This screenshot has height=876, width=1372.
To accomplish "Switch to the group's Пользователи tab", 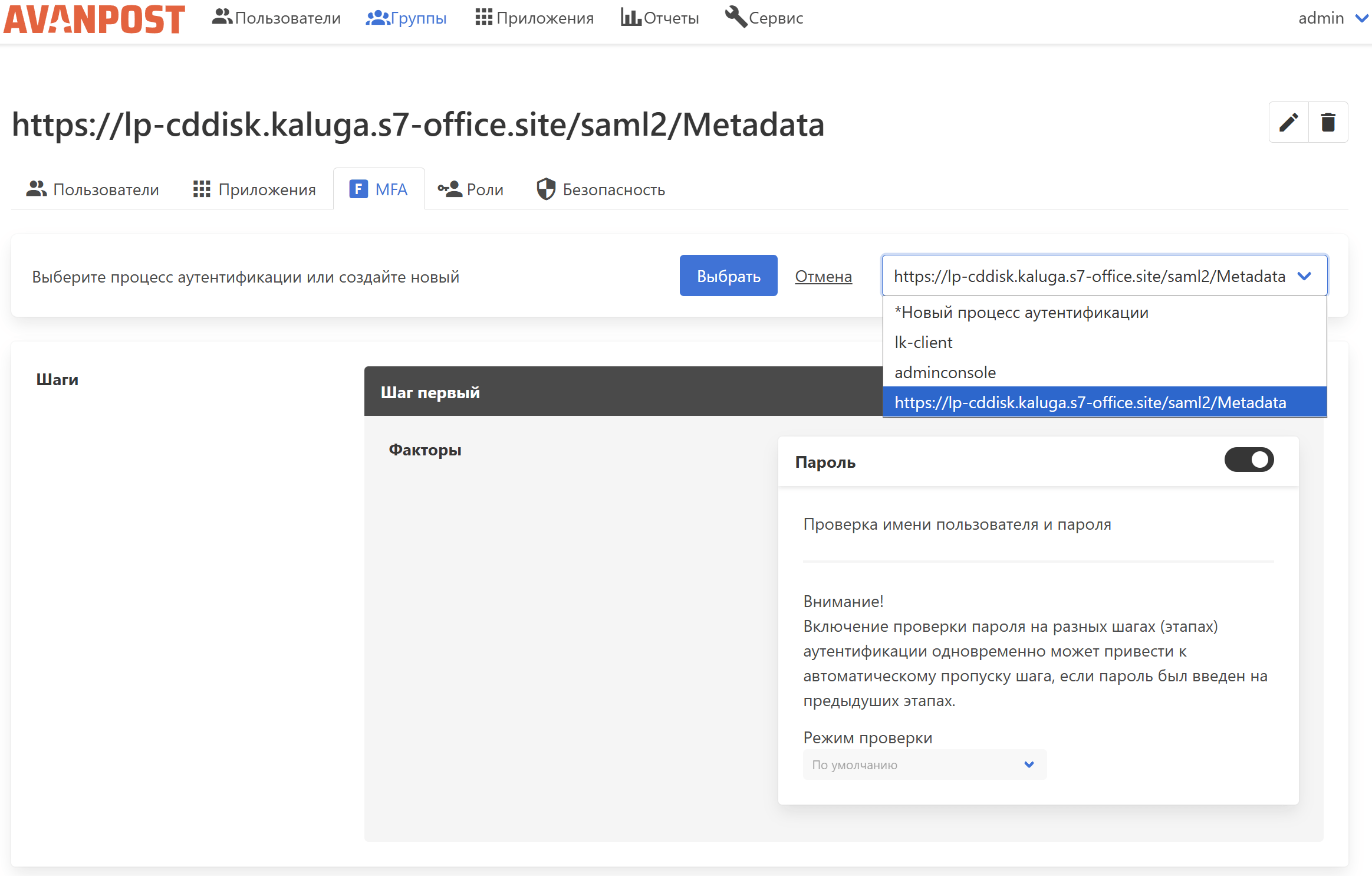I will pos(93,189).
